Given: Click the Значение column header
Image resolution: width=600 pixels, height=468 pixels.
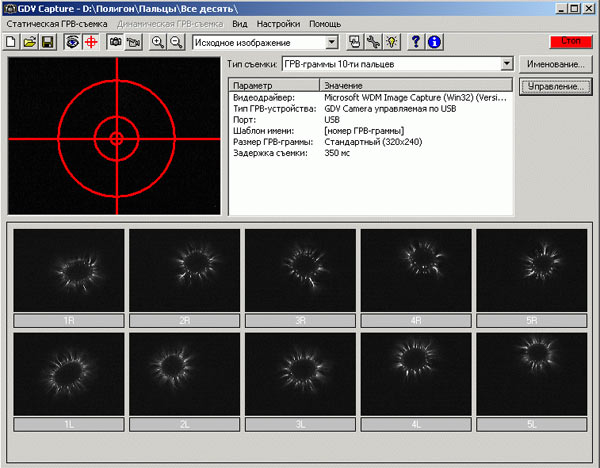Looking at the screenshot, I should click(x=416, y=85).
